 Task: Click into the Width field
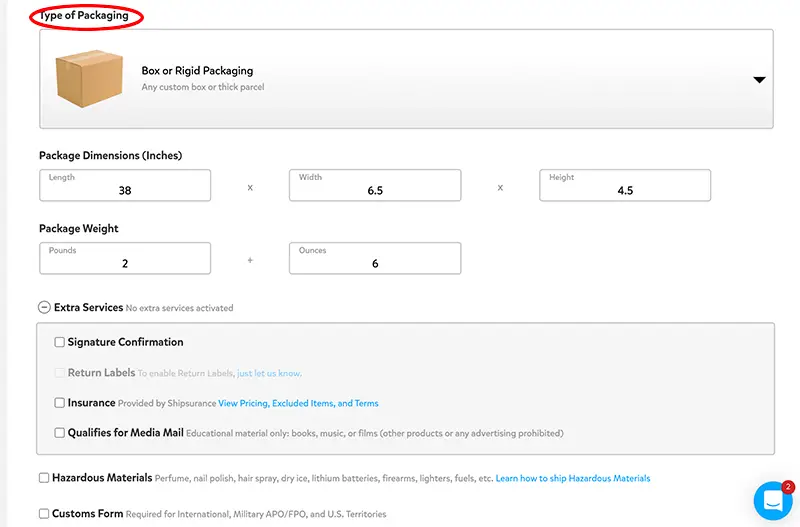tap(375, 185)
